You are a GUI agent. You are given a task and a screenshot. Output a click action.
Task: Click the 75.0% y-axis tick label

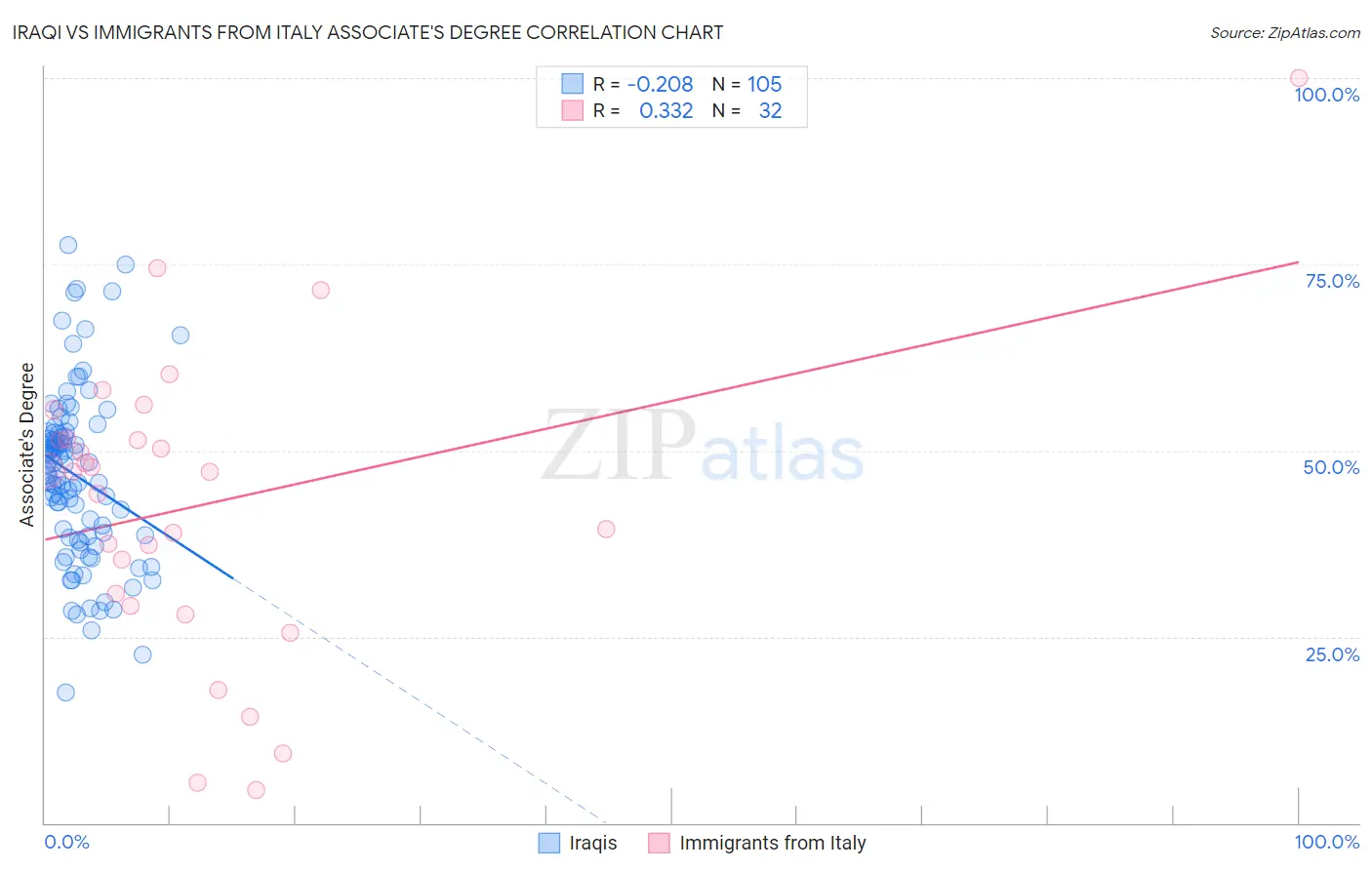[1332, 281]
